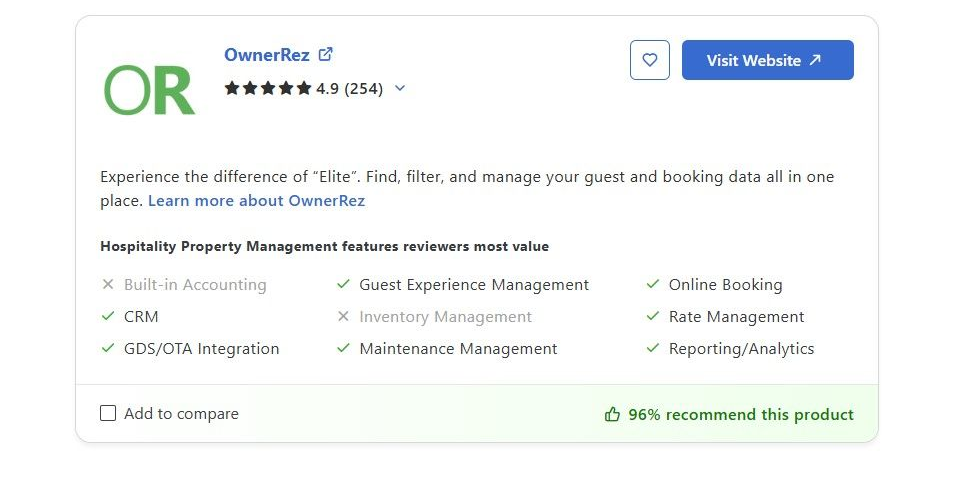Click the checkmark beside Maintenance Management
The image size is (979, 479).
click(x=343, y=348)
